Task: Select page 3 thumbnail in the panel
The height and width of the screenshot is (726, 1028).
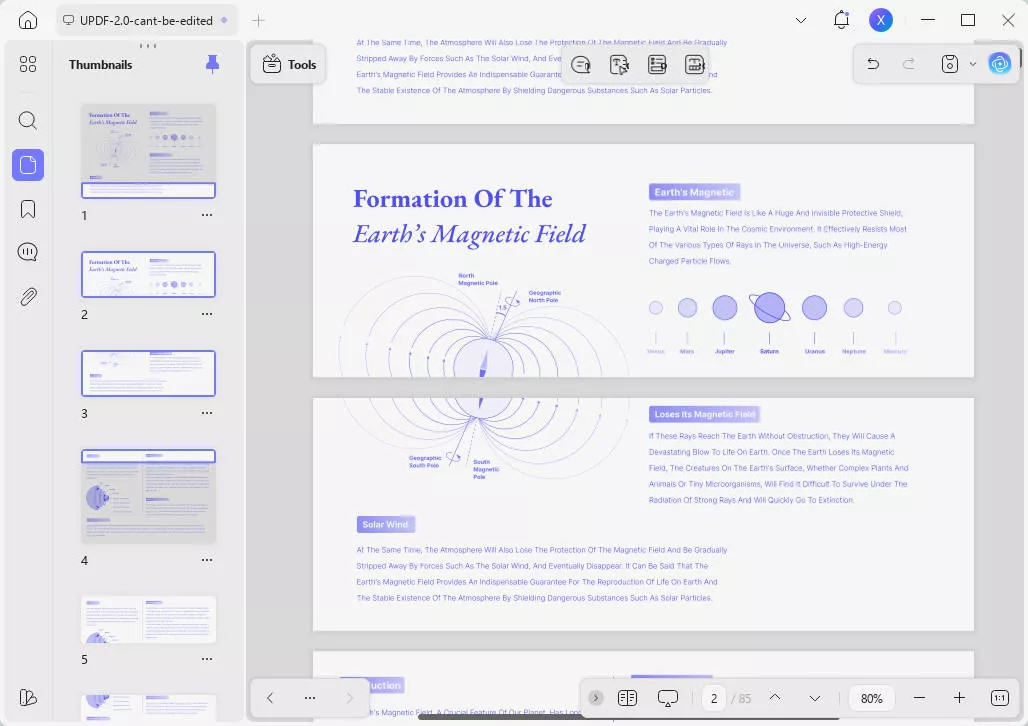Action: tap(148, 373)
